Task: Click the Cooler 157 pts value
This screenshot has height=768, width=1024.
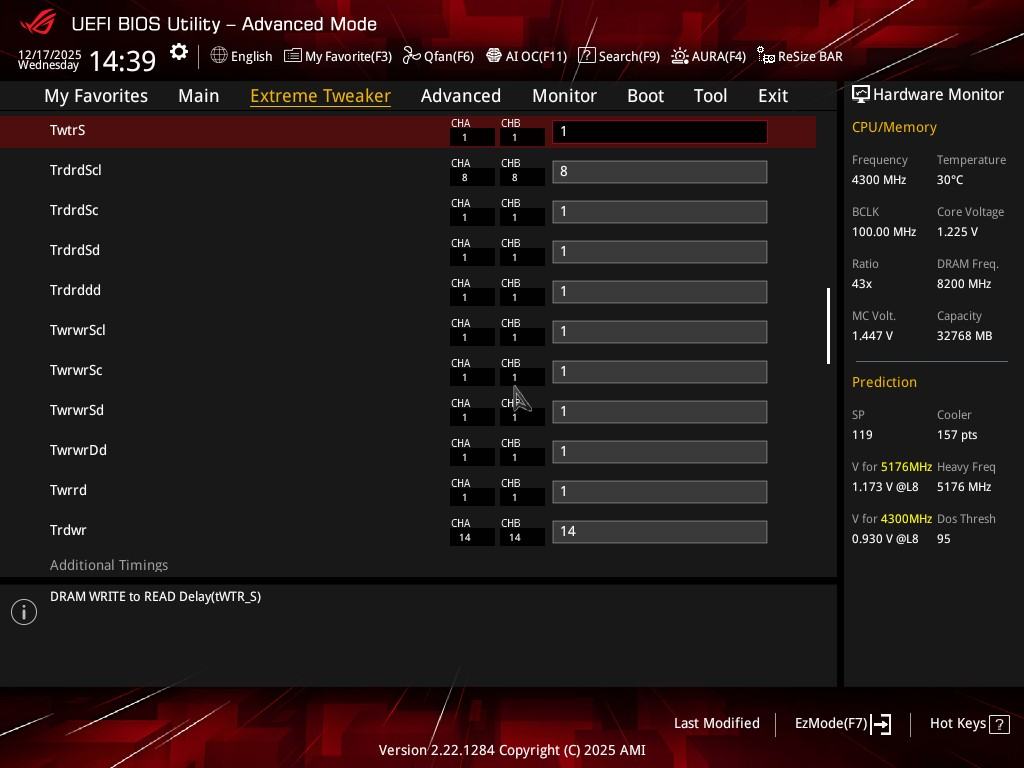Action: 957,435
